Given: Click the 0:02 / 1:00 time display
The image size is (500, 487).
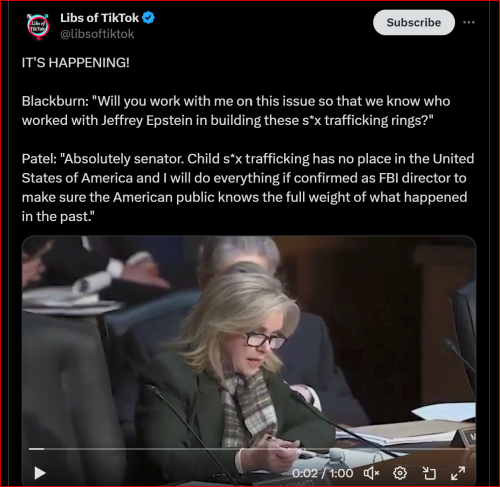Looking at the screenshot, I should [x=322, y=473].
